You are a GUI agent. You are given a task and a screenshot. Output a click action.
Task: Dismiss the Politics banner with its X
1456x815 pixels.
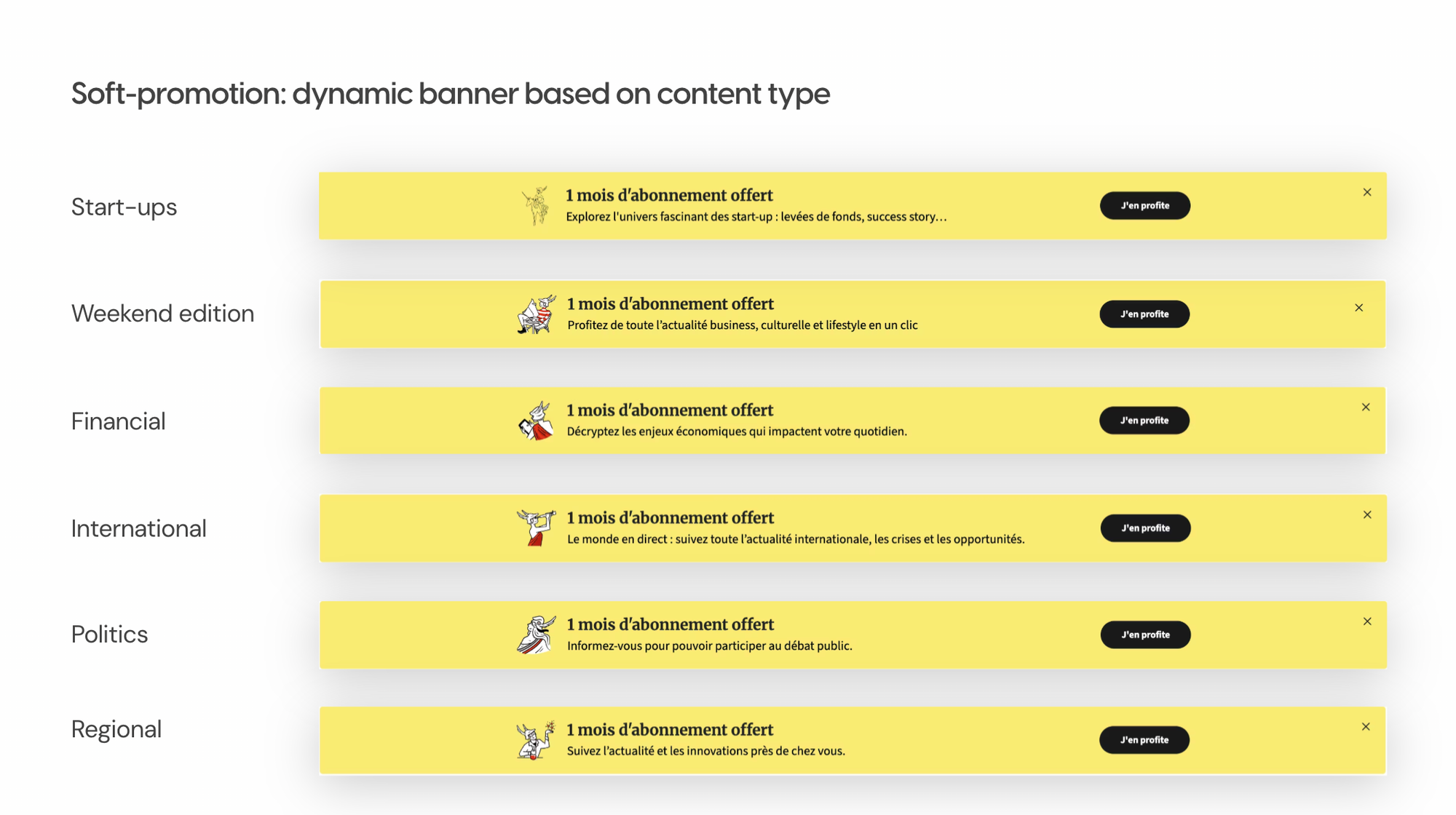1367,621
